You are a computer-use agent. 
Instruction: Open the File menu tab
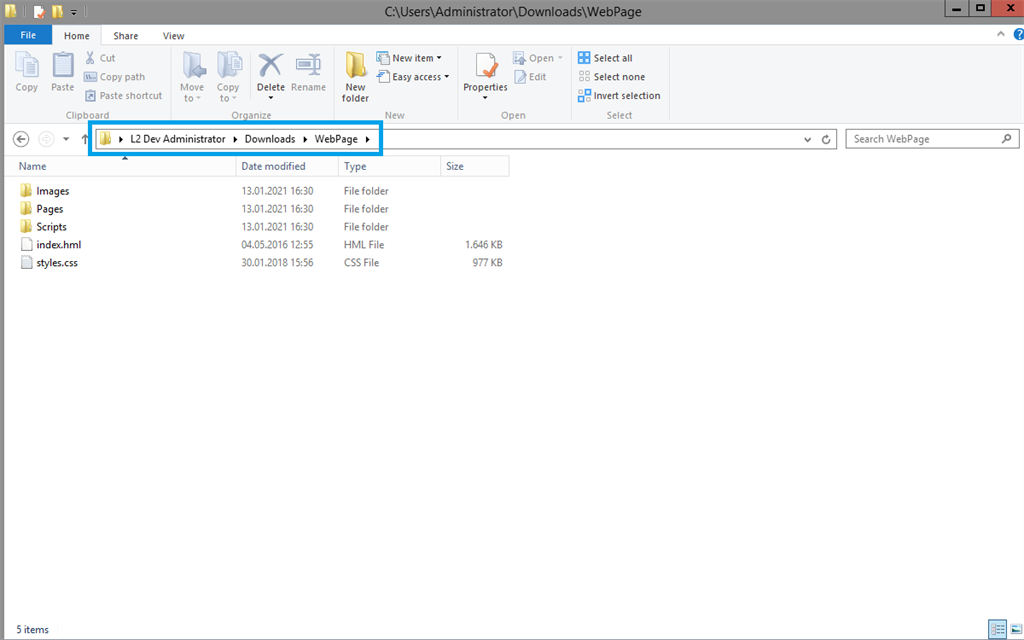(28, 35)
